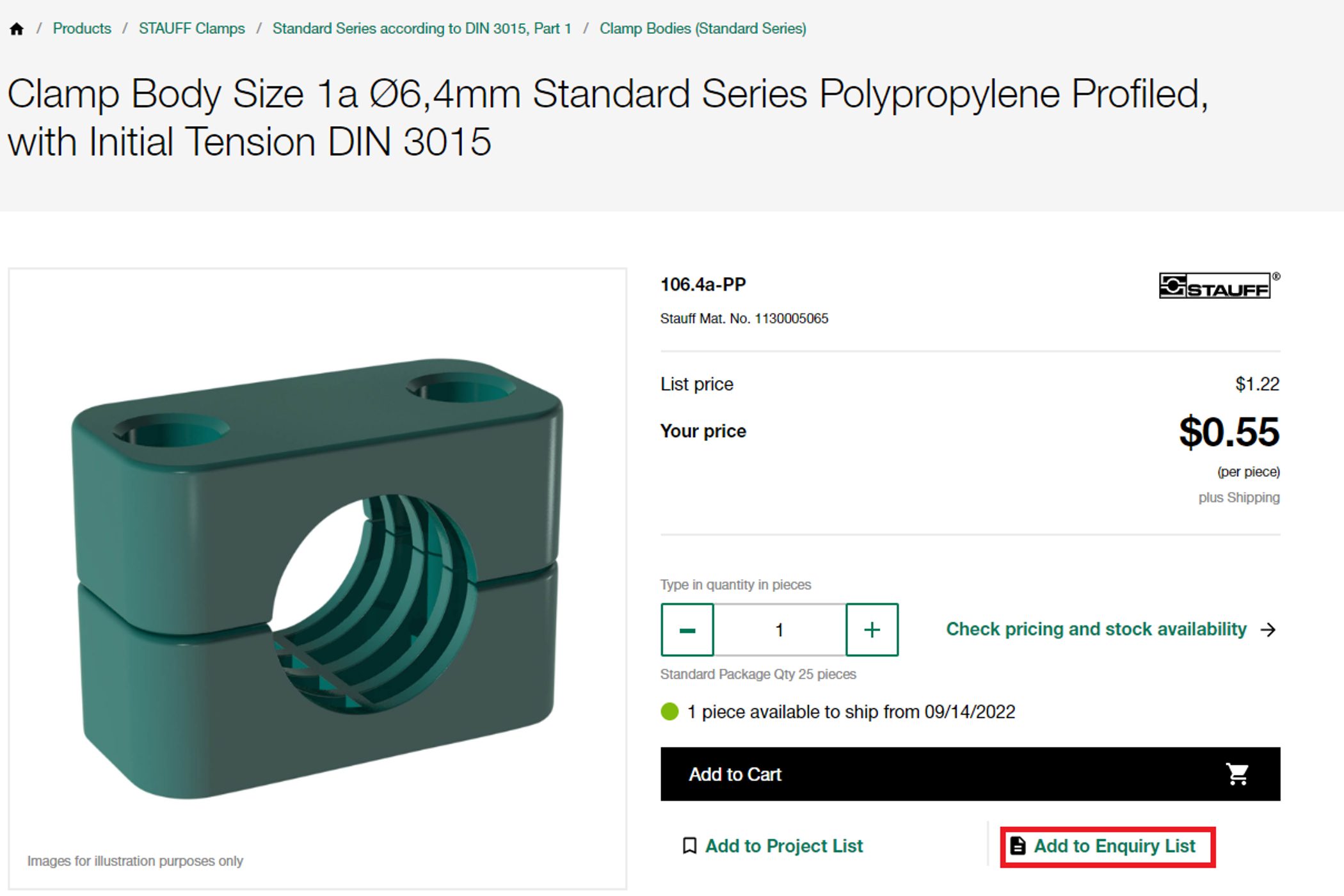The width and height of the screenshot is (1344, 896).
Task: Click the home icon in breadcrumb
Action: tap(17, 29)
